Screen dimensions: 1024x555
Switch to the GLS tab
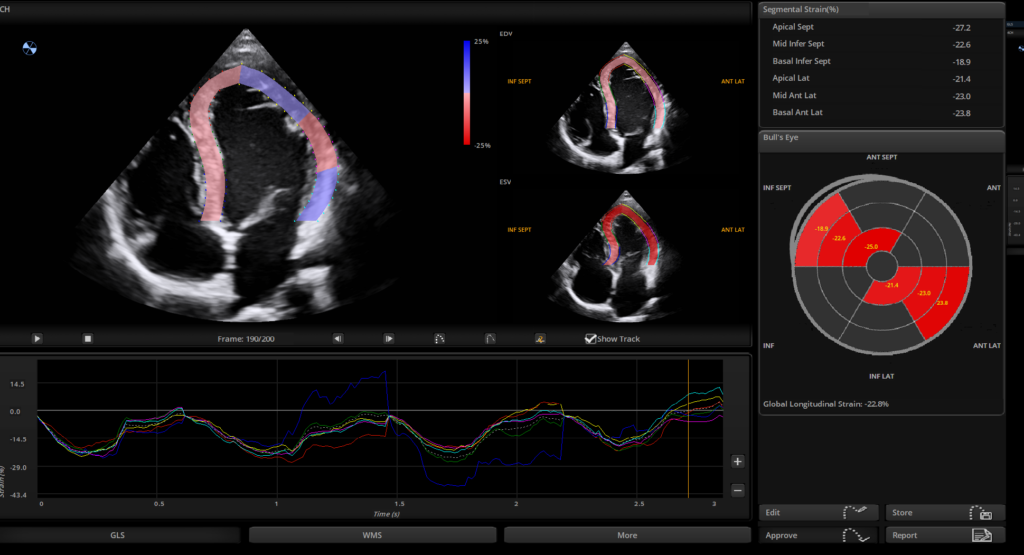click(x=120, y=535)
